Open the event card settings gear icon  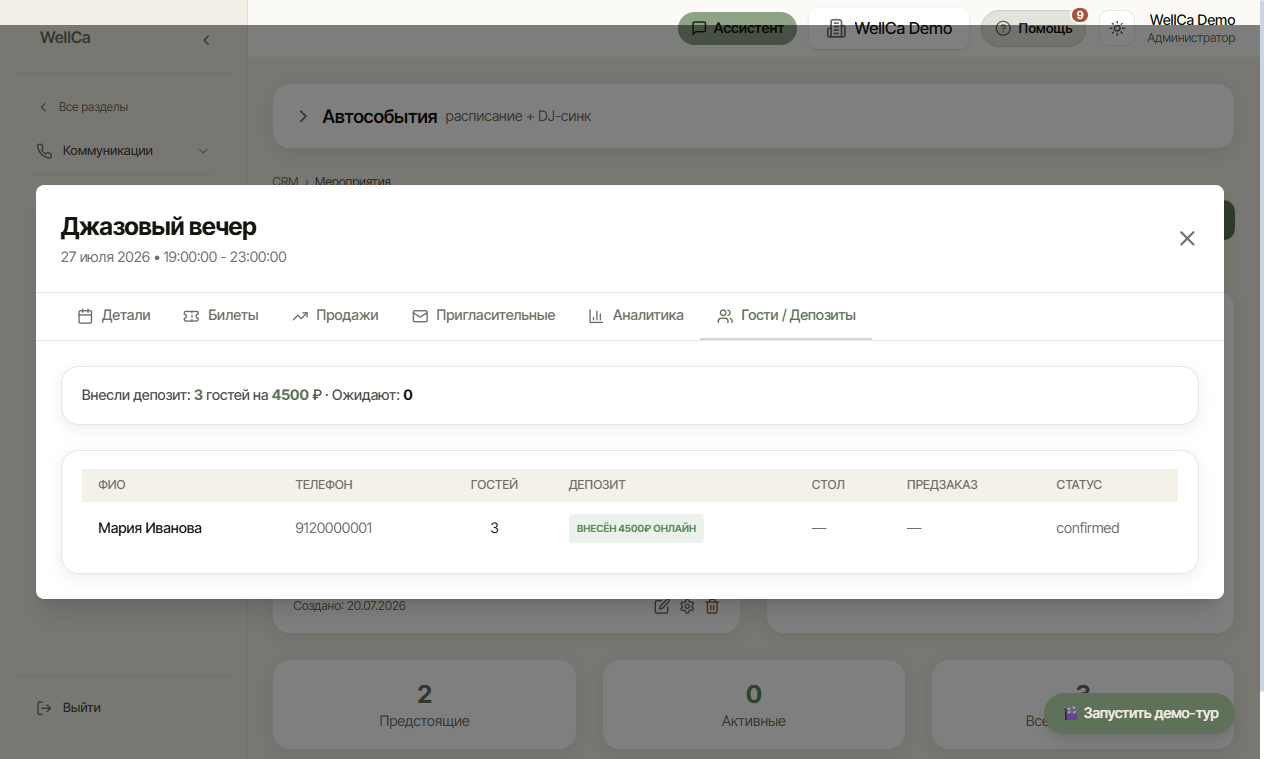click(x=687, y=606)
